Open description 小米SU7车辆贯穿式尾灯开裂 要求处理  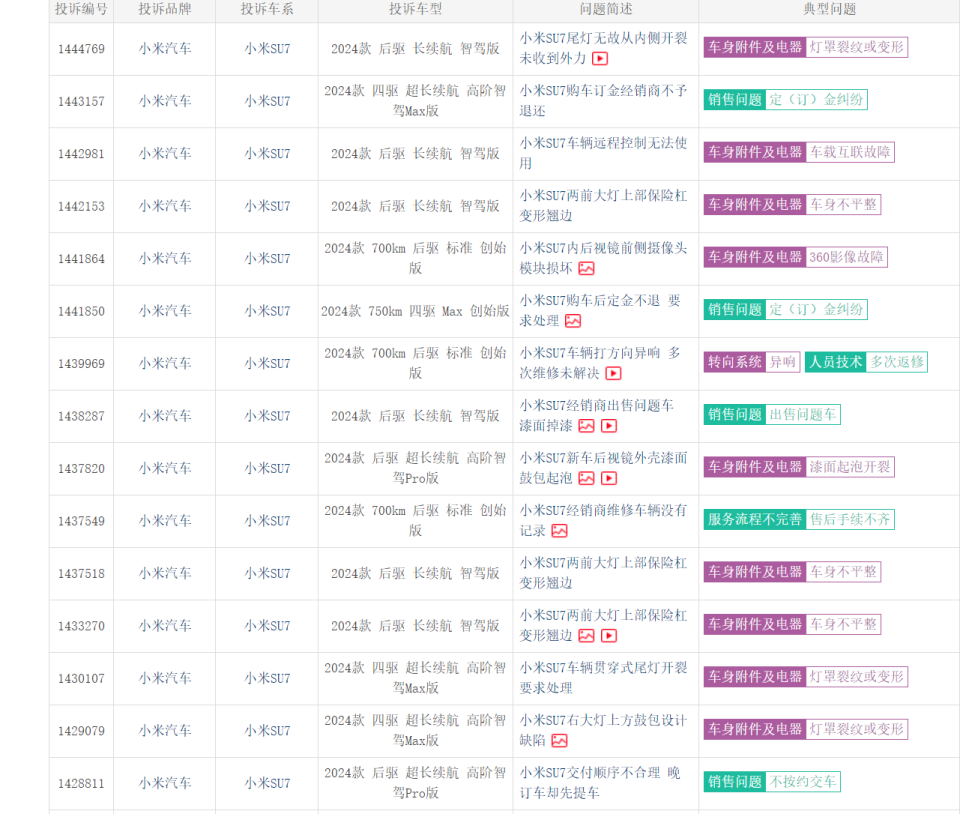(603, 678)
